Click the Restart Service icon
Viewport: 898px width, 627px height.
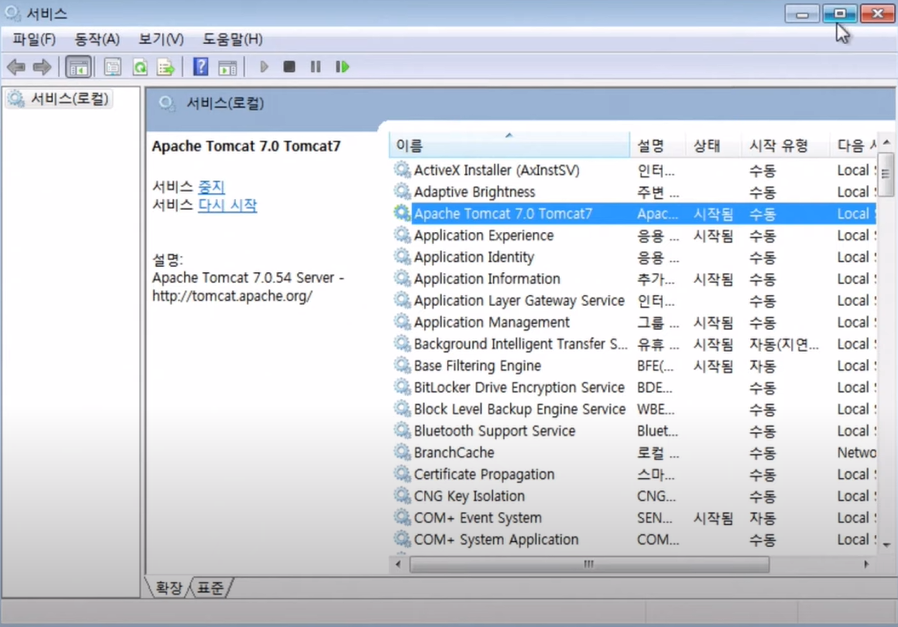coord(342,67)
